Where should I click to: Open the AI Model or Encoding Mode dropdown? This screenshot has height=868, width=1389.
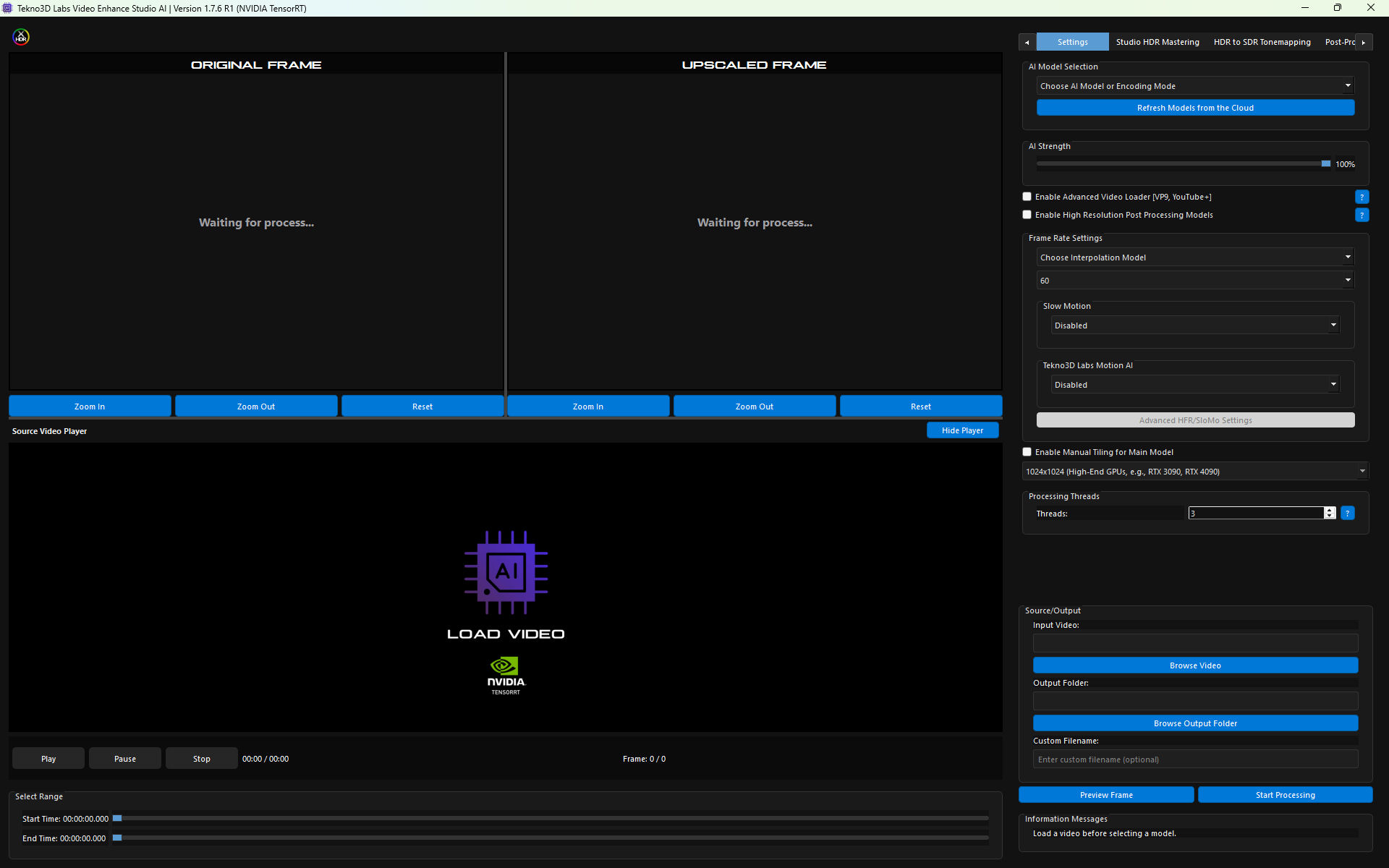[x=1195, y=86]
